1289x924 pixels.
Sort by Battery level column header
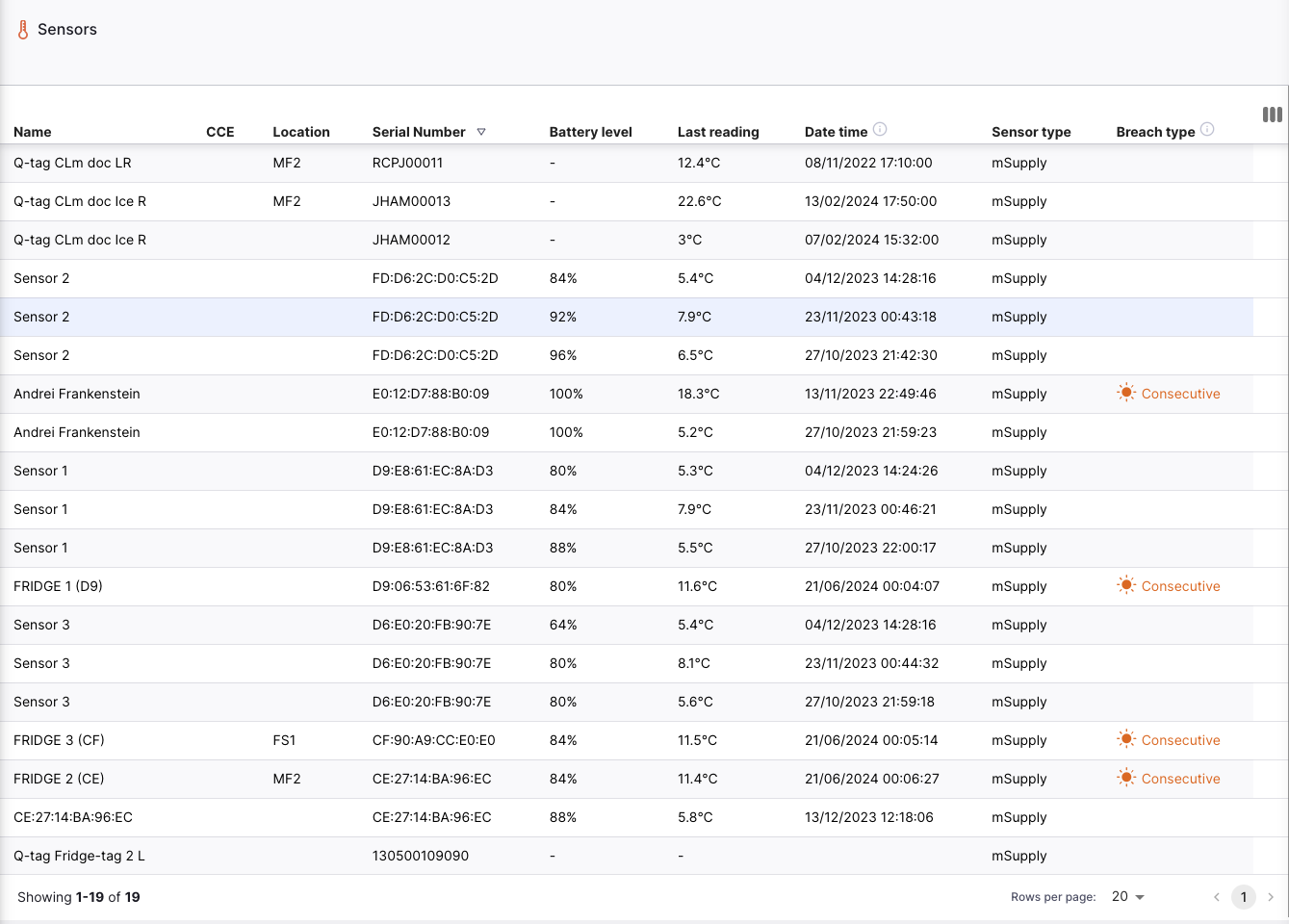[590, 132]
